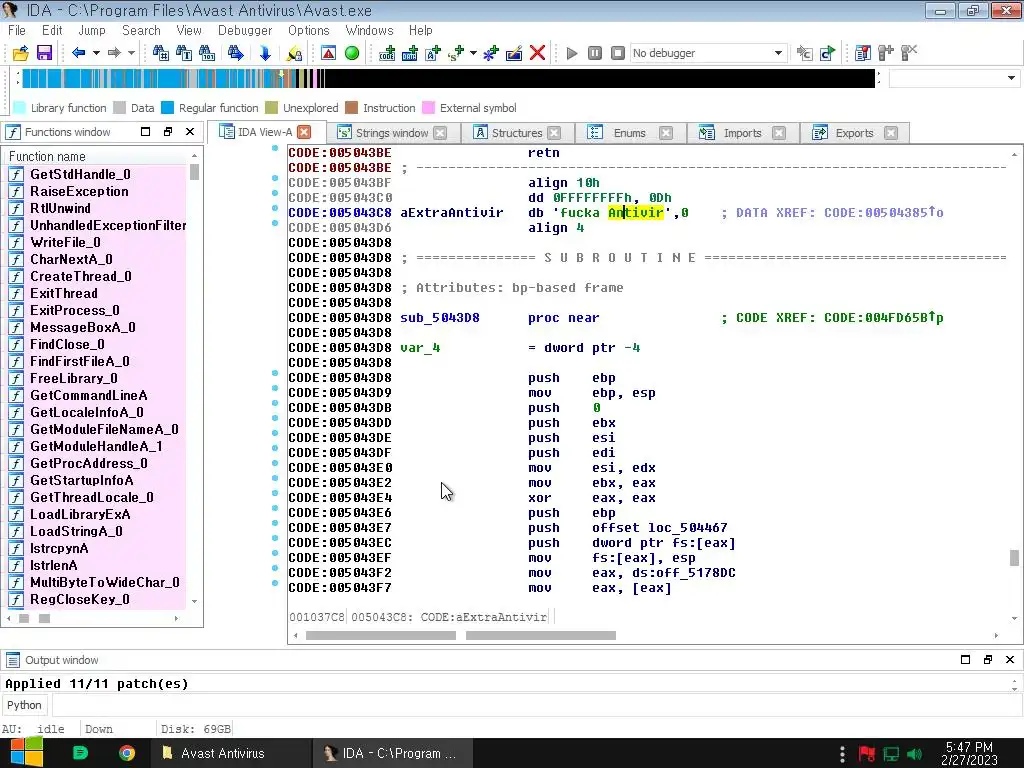Viewport: 1024px width, 768px height.
Task: Open the File menu
Action: coord(17,30)
